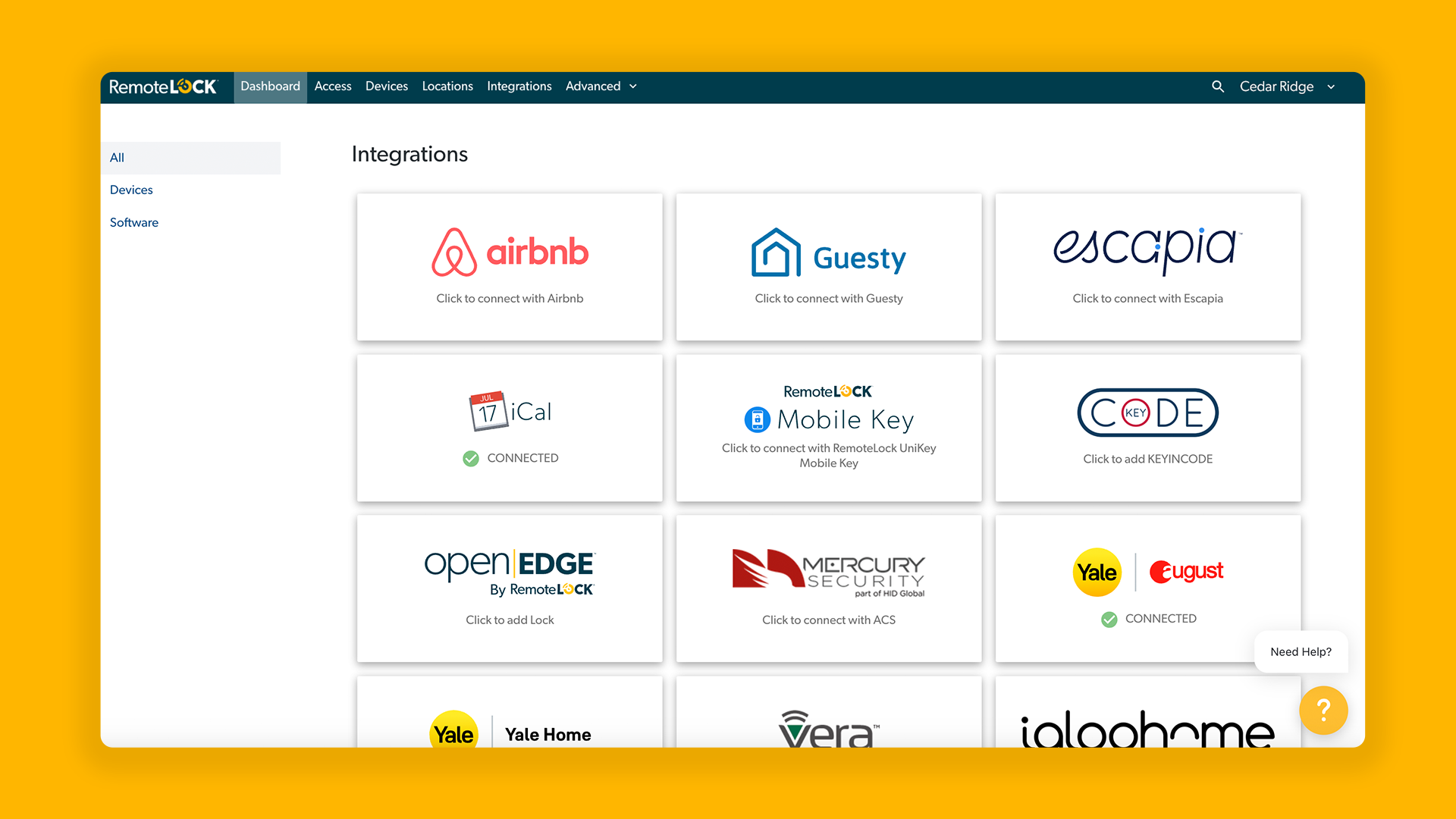Select the RemoteLock Mobile Key card
The image size is (1456, 819).
(828, 428)
